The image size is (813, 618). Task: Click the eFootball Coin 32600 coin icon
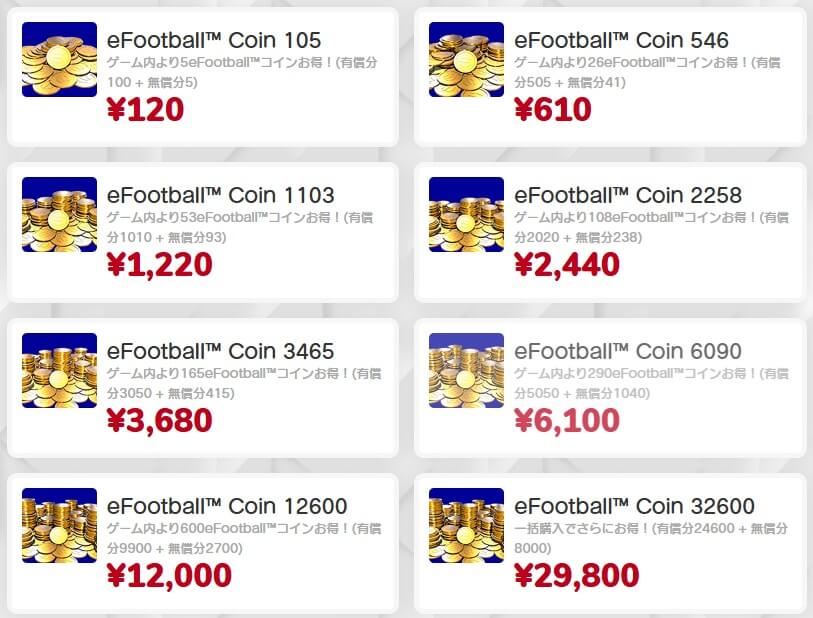pos(466,526)
